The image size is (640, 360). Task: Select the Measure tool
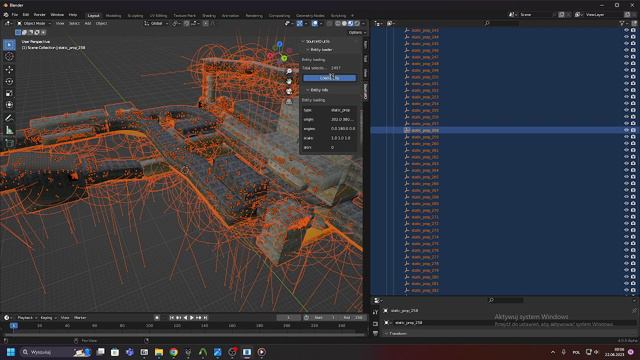[9, 130]
